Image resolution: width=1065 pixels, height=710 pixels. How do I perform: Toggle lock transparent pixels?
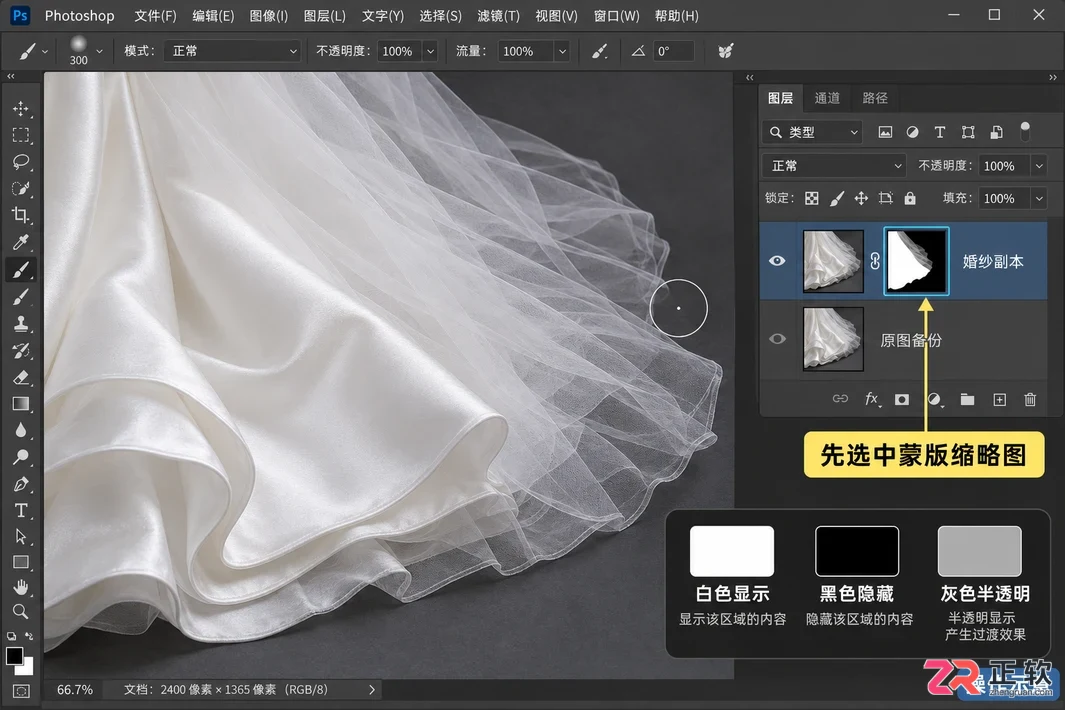[x=812, y=198]
